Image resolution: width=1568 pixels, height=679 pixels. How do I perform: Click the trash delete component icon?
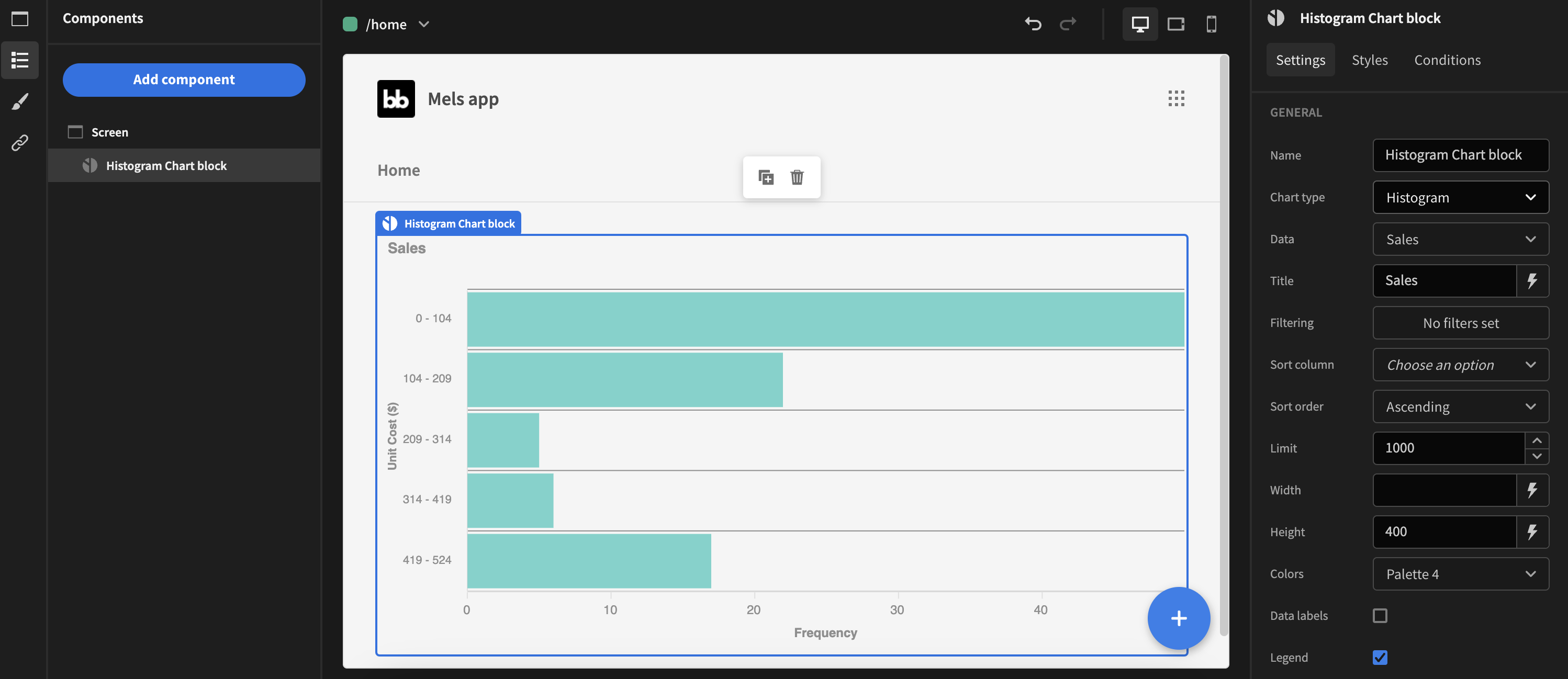point(797,177)
